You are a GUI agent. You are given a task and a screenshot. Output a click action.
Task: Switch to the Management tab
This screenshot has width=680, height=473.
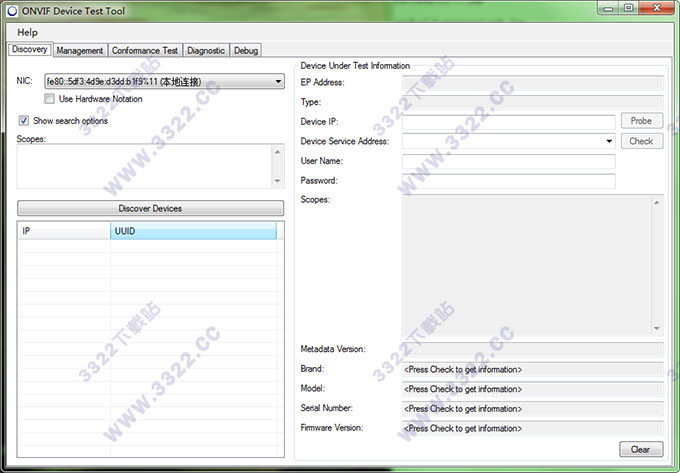click(80, 50)
